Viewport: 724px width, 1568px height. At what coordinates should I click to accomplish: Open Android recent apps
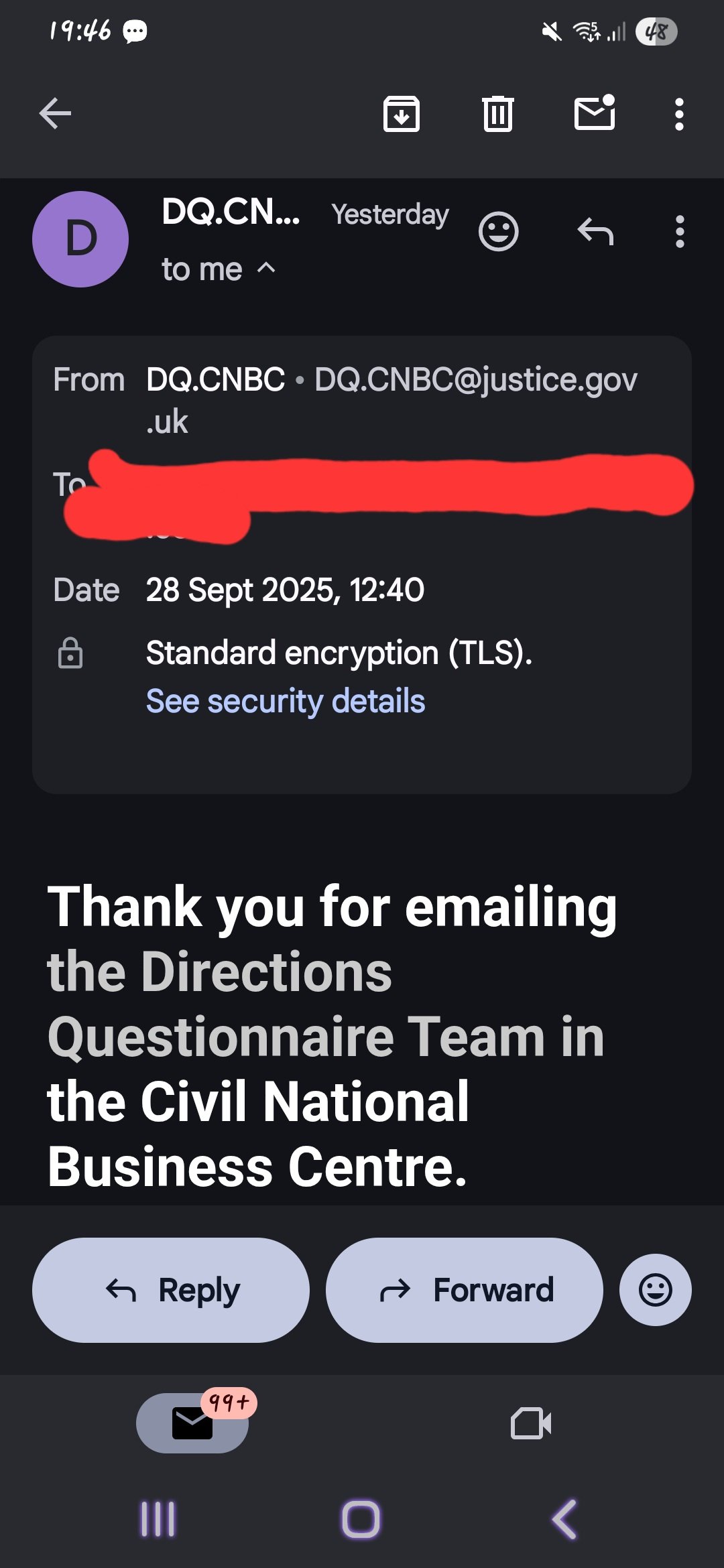pos(158,1519)
